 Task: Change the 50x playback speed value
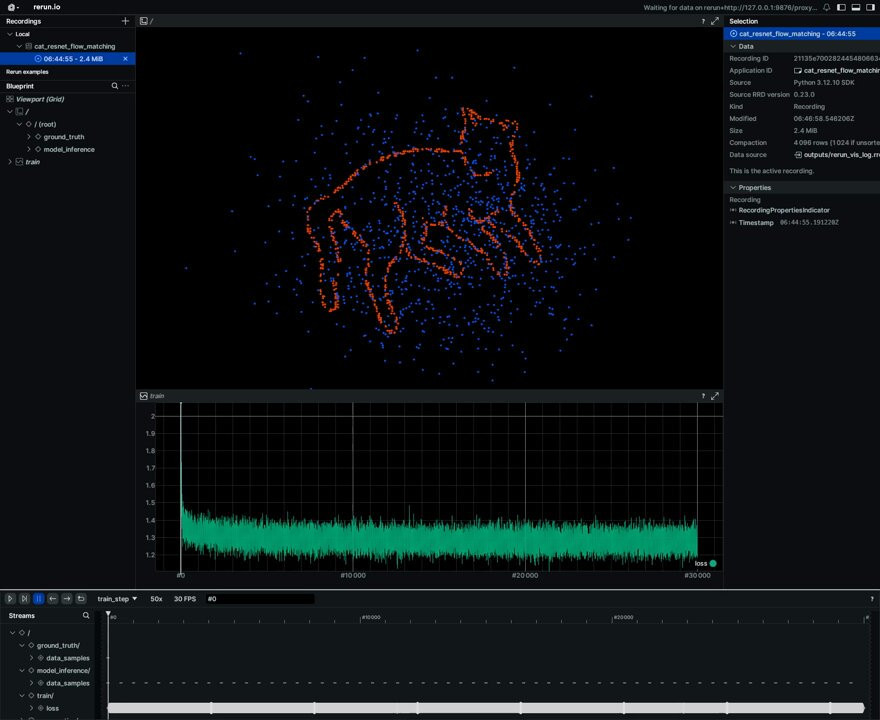(x=156, y=599)
